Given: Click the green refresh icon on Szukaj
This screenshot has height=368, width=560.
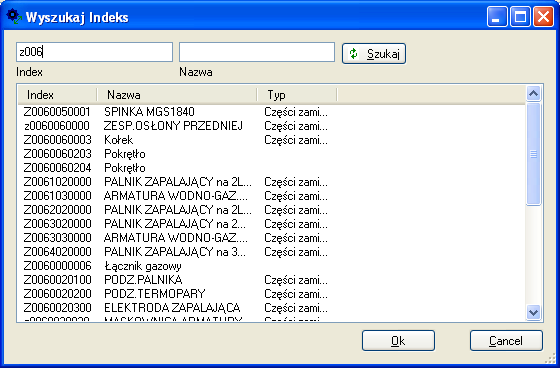Looking at the screenshot, I should [353, 54].
